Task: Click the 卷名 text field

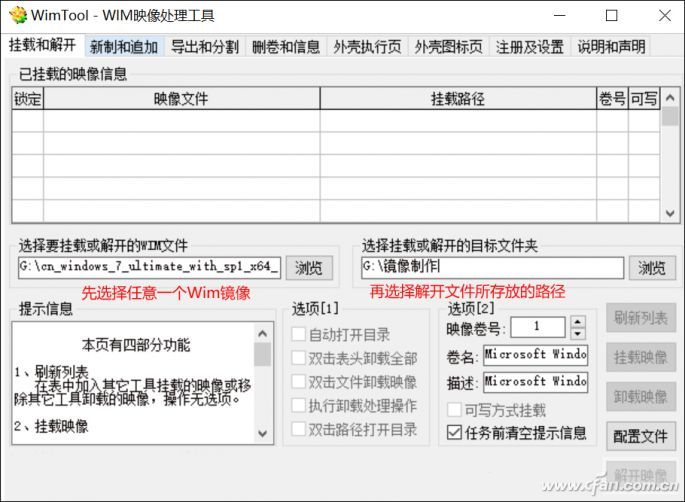Action: 535,355
